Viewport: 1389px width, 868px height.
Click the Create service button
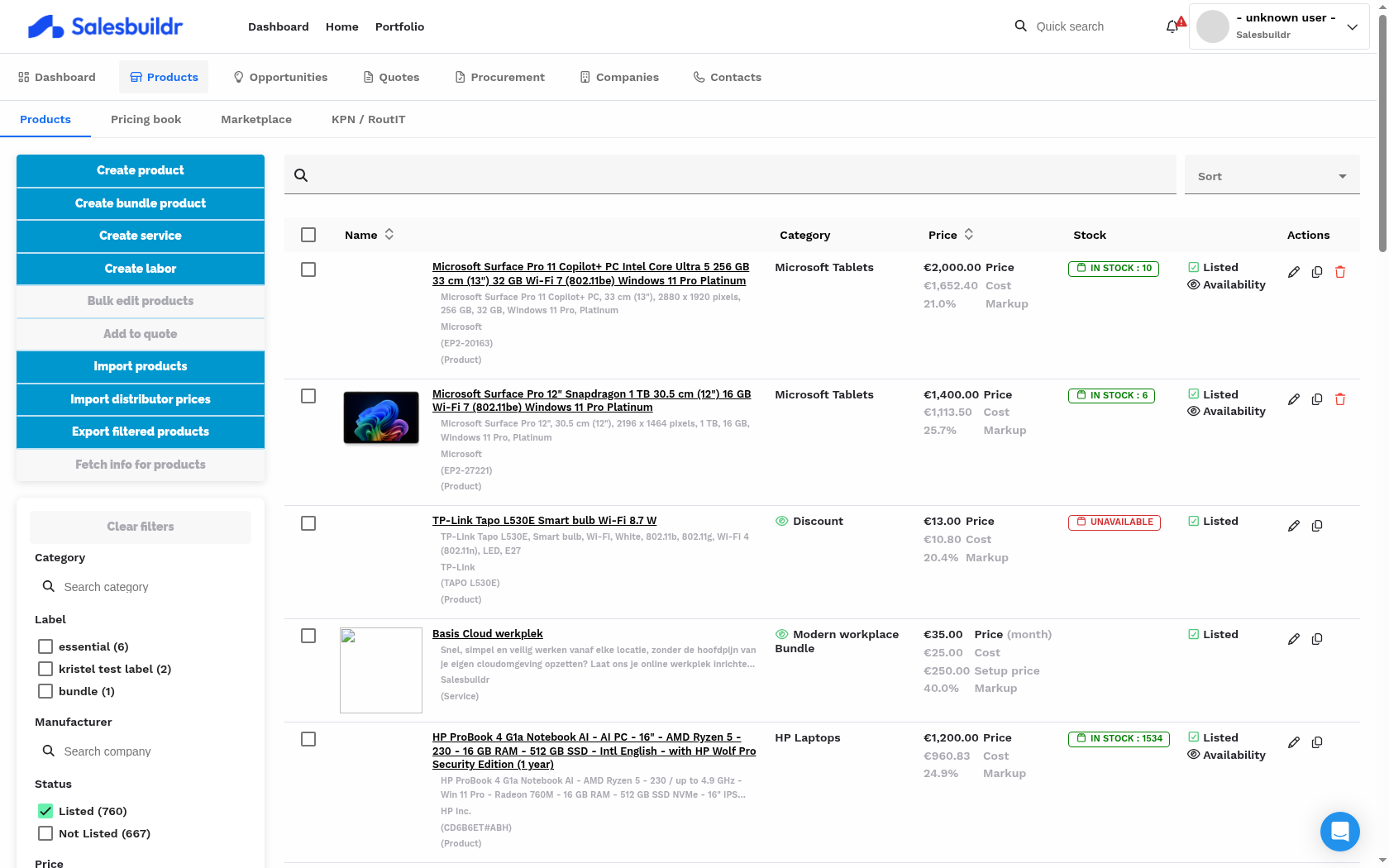point(141,236)
